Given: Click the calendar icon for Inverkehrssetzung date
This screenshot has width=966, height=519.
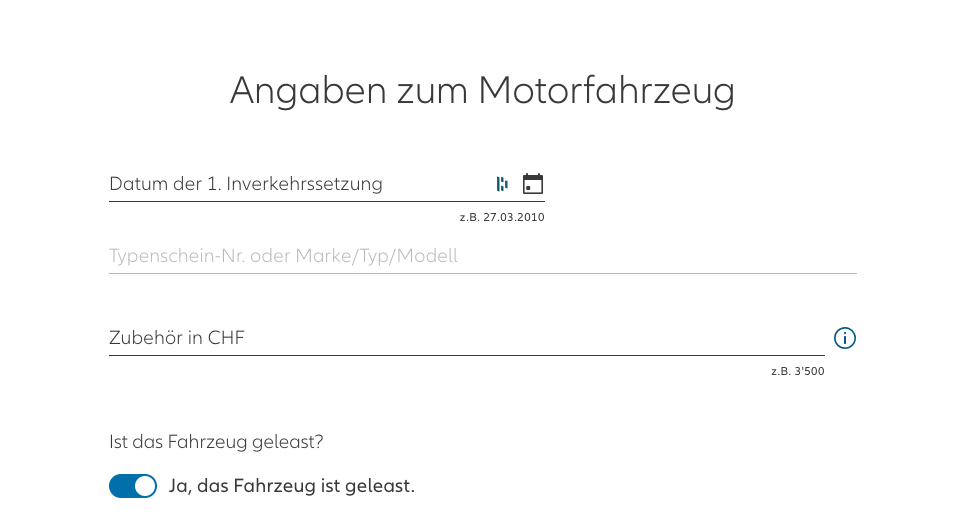Looking at the screenshot, I should (x=533, y=184).
